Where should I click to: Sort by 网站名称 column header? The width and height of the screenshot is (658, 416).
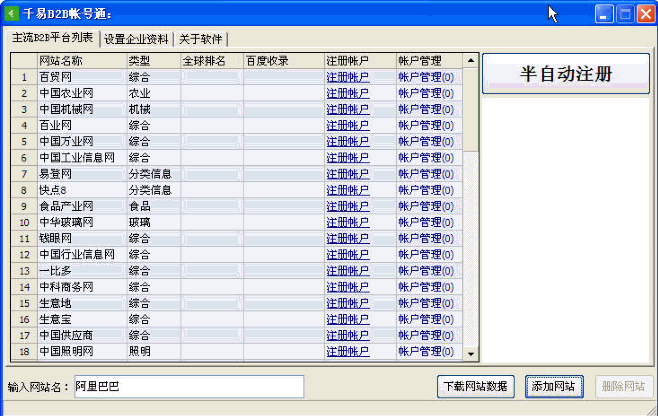coord(82,61)
